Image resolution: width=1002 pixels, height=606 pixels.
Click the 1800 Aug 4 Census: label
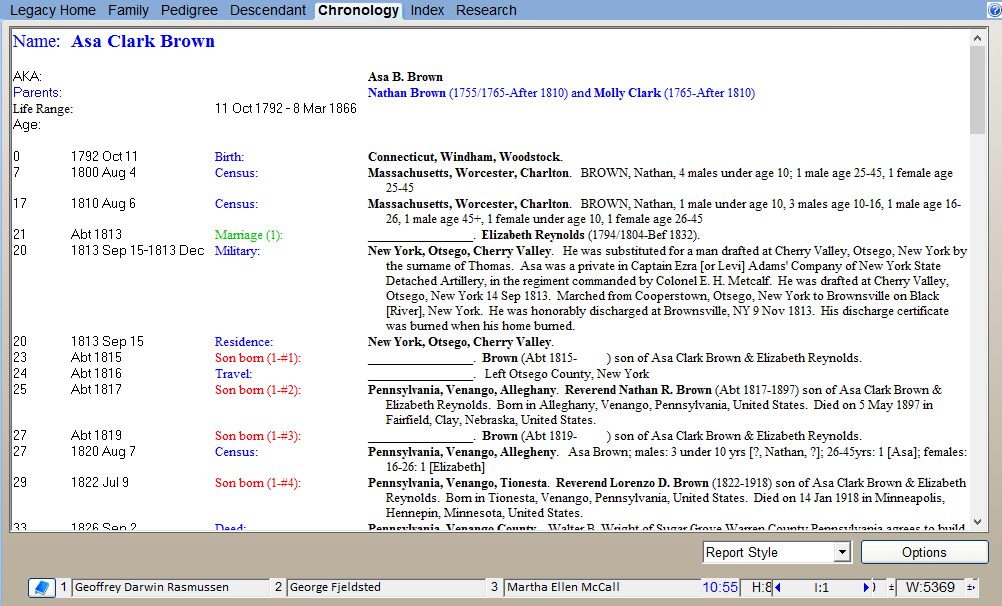click(236, 173)
